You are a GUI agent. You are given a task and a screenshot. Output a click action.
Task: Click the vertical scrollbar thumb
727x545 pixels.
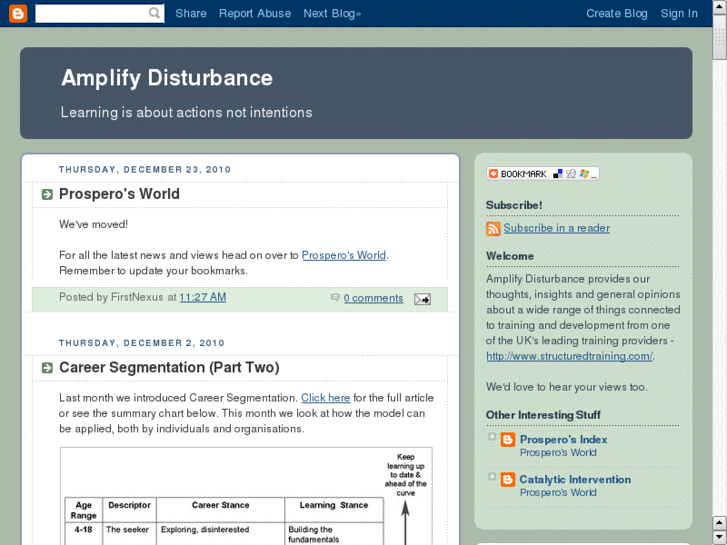point(719,37)
